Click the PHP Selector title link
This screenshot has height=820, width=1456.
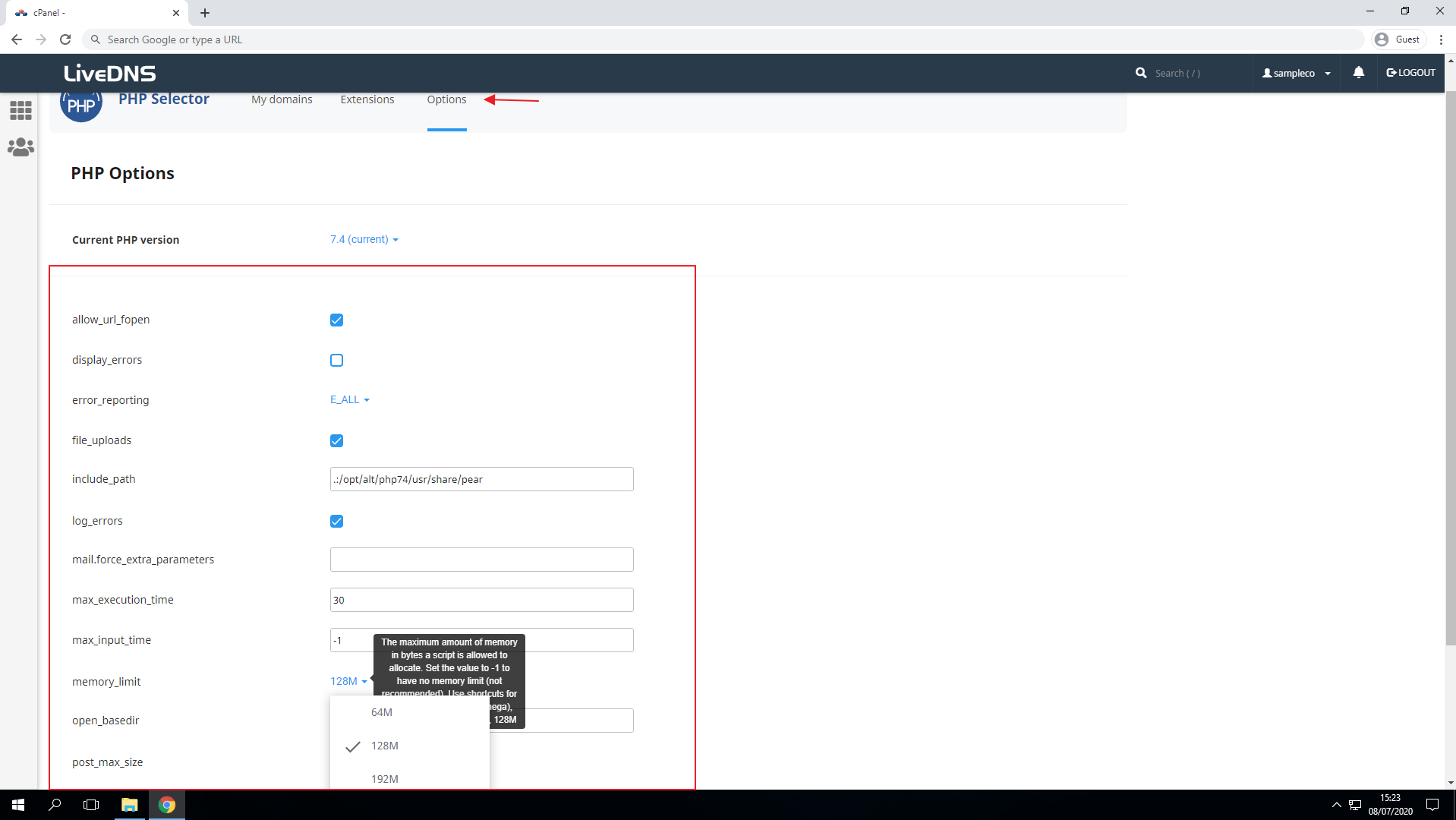[164, 99]
